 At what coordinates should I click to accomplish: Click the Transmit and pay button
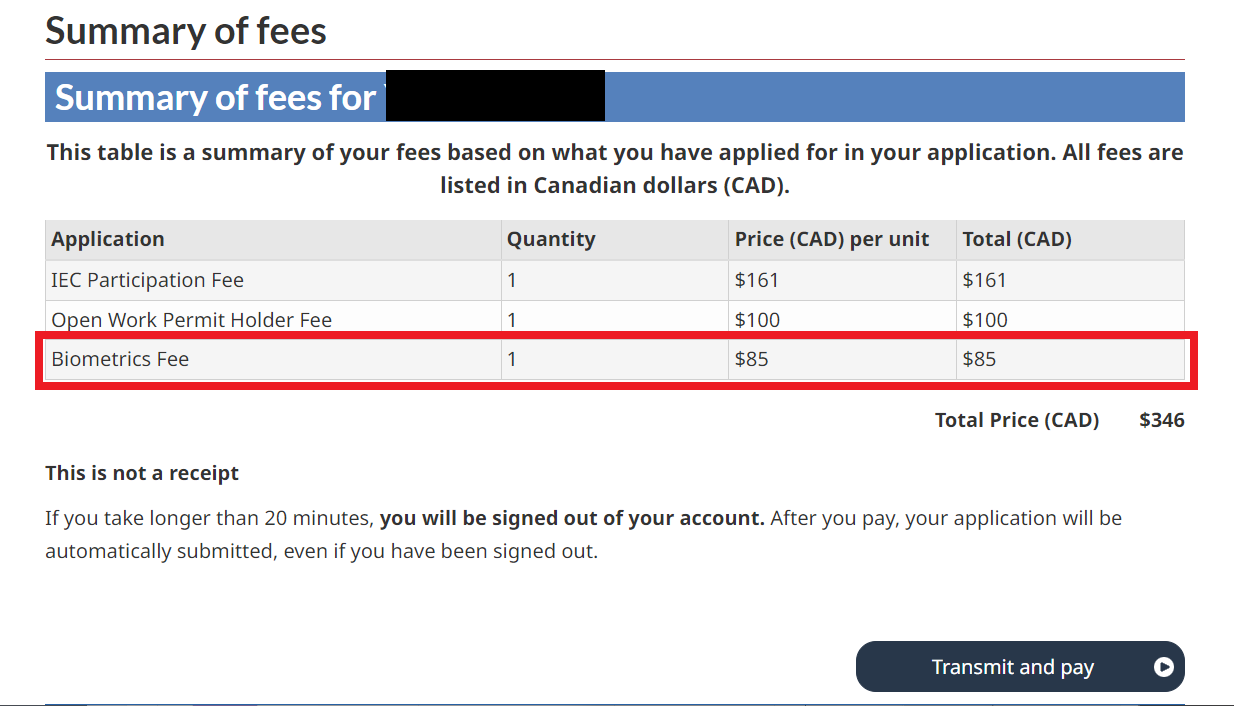click(x=1020, y=667)
